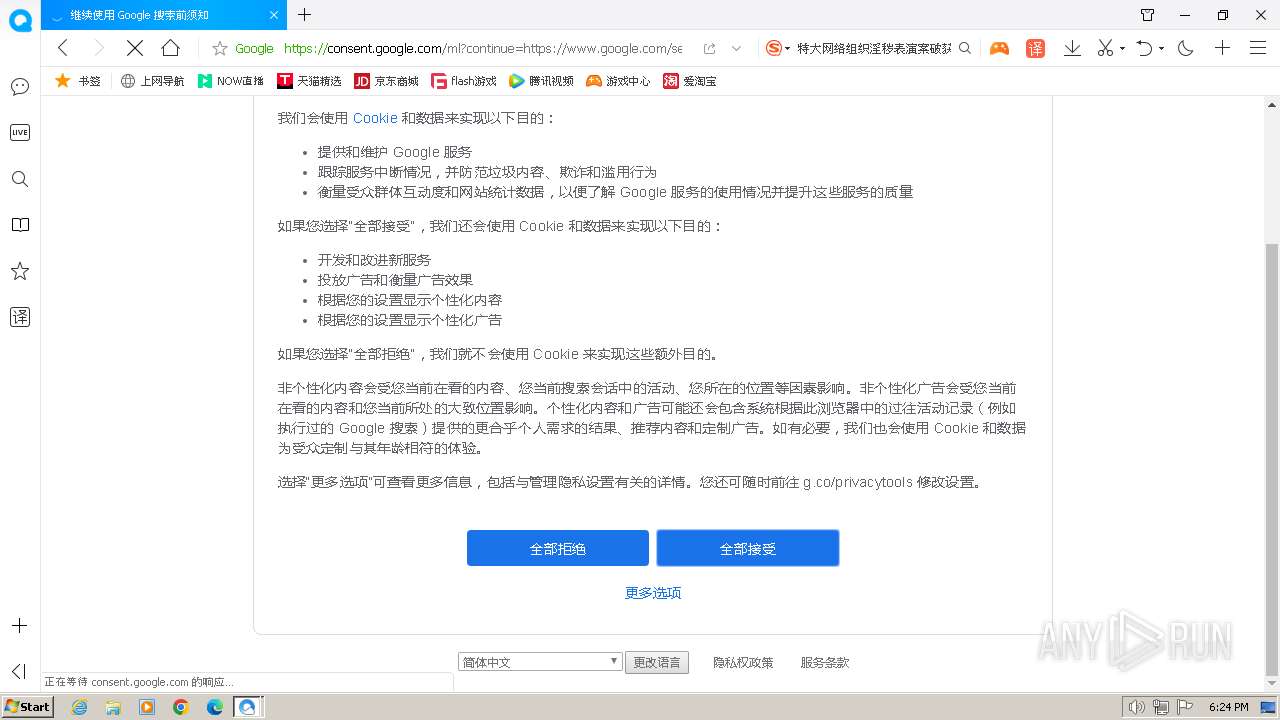
Task: Open the sidebar favorites star icon
Action: (x=20, y=271)
